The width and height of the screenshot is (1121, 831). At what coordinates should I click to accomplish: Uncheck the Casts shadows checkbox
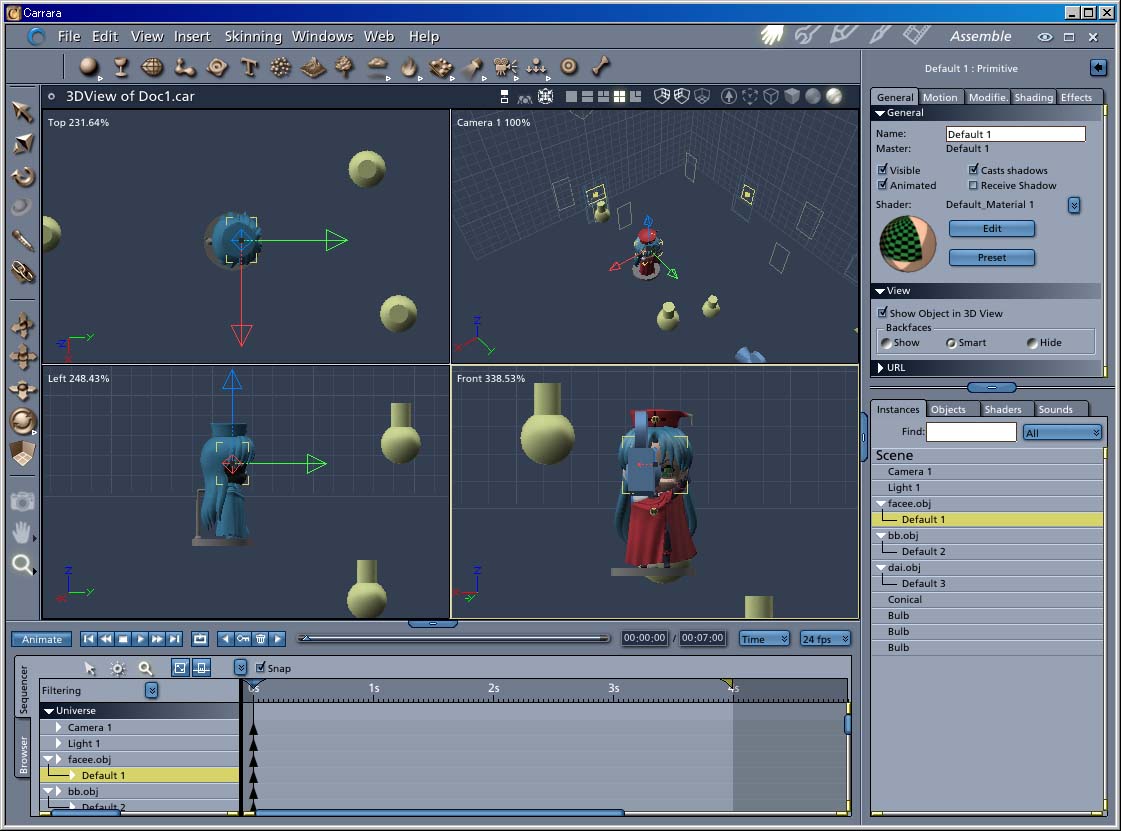pyautogui.click(x=974, y=170)
